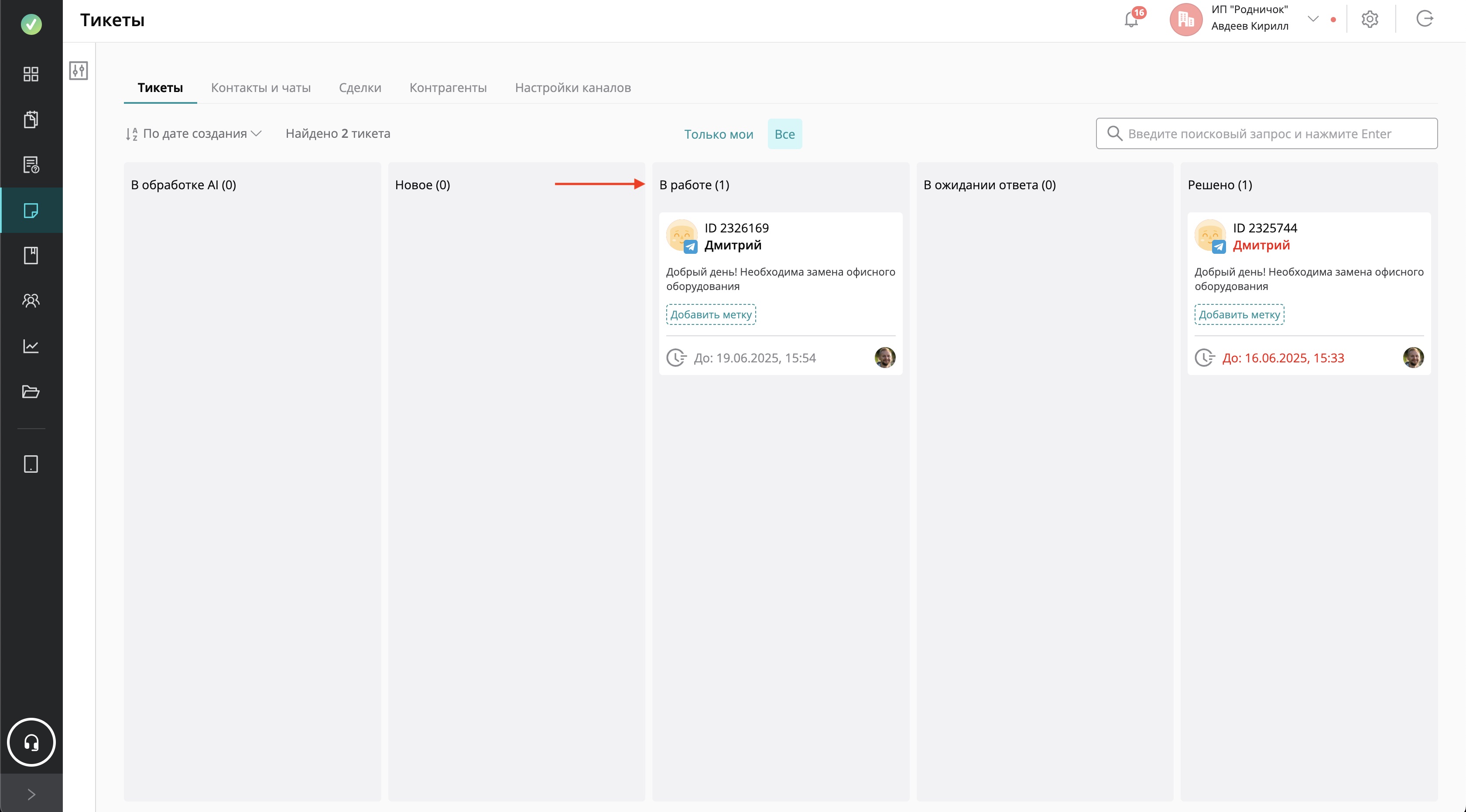Open the notifications bell icon

1131,19
